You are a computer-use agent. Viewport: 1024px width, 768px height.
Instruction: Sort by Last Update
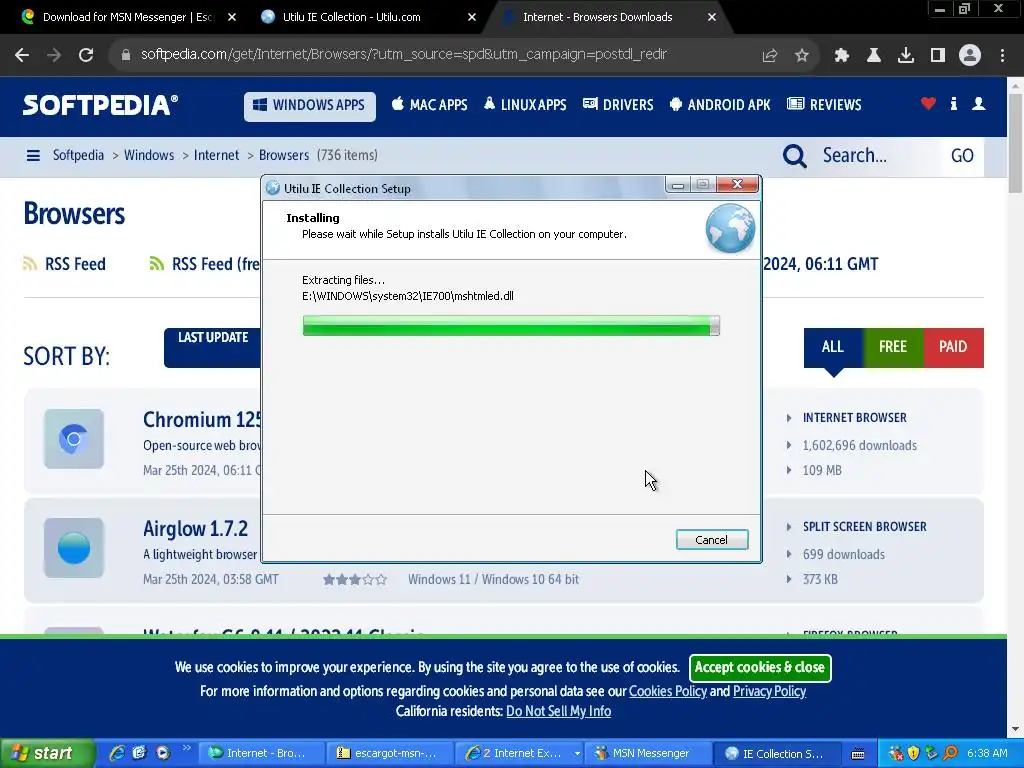tap(212, 347)
